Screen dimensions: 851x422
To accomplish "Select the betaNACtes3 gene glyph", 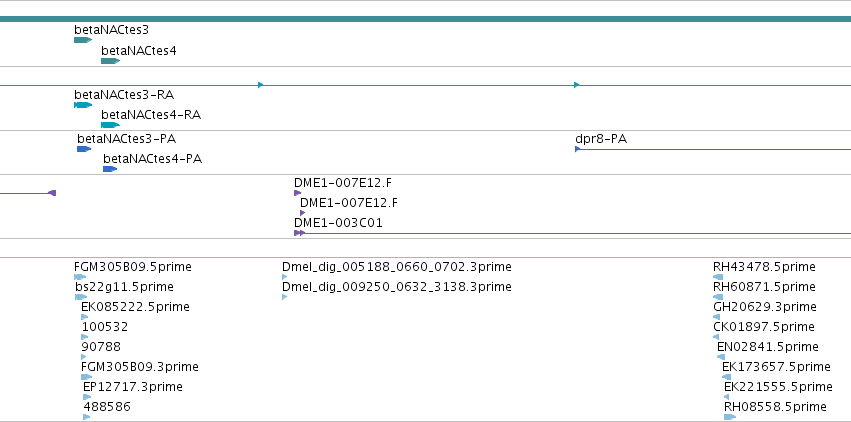I will [83, 40].
